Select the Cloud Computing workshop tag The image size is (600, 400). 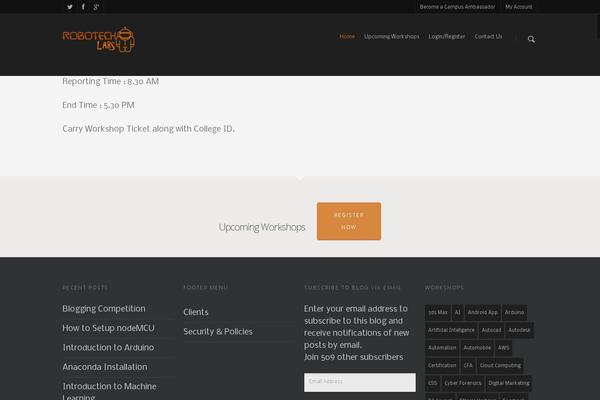click(x=500, y=366)
